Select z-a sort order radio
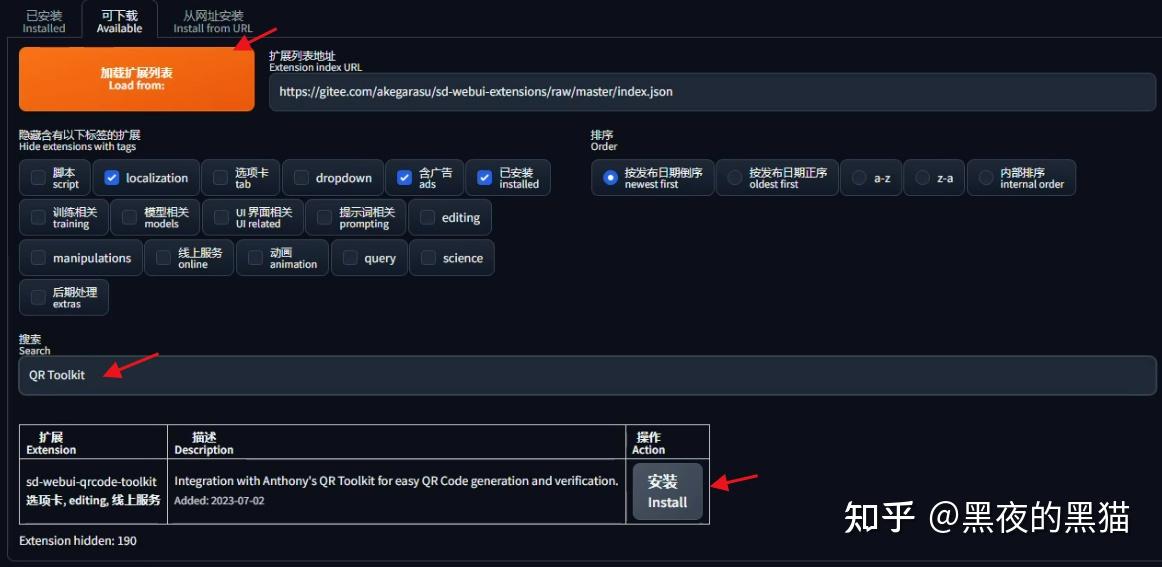The height and width of the screenshot is (567, 1162). coord(923,178)
